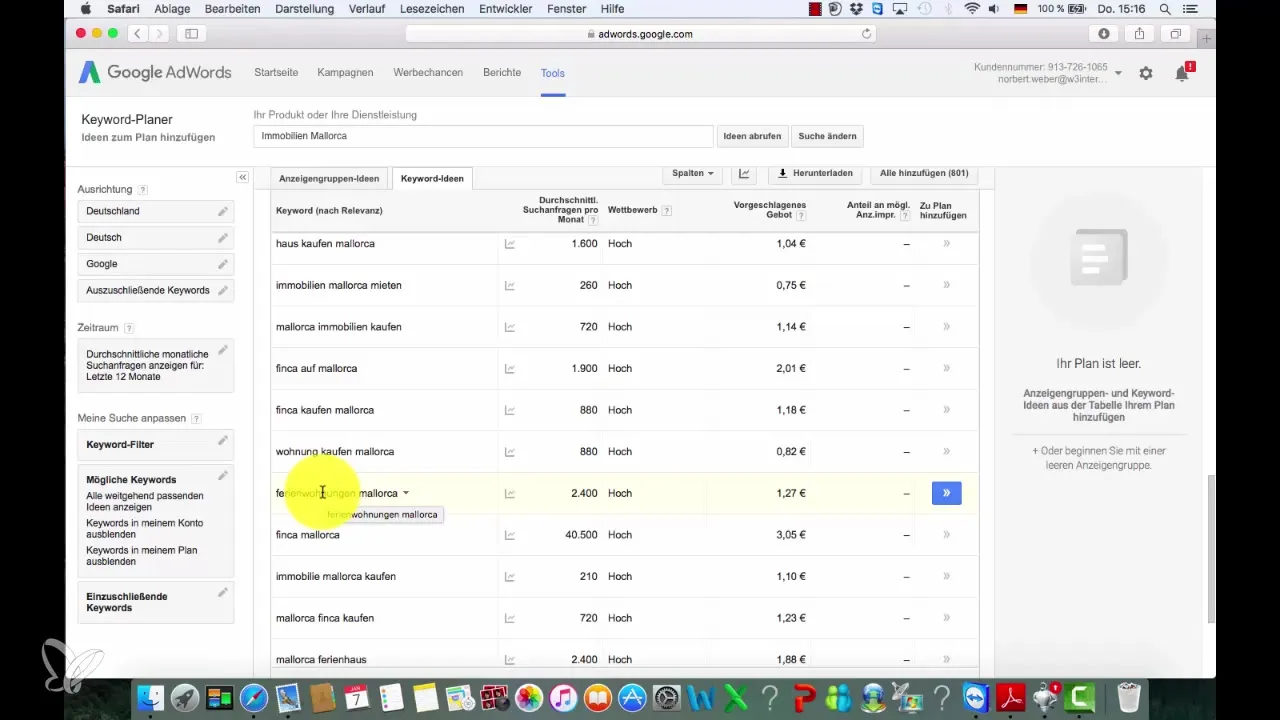1280x720 pixels.
Task: Click the Suche ändern button
Action: [826, 136]
